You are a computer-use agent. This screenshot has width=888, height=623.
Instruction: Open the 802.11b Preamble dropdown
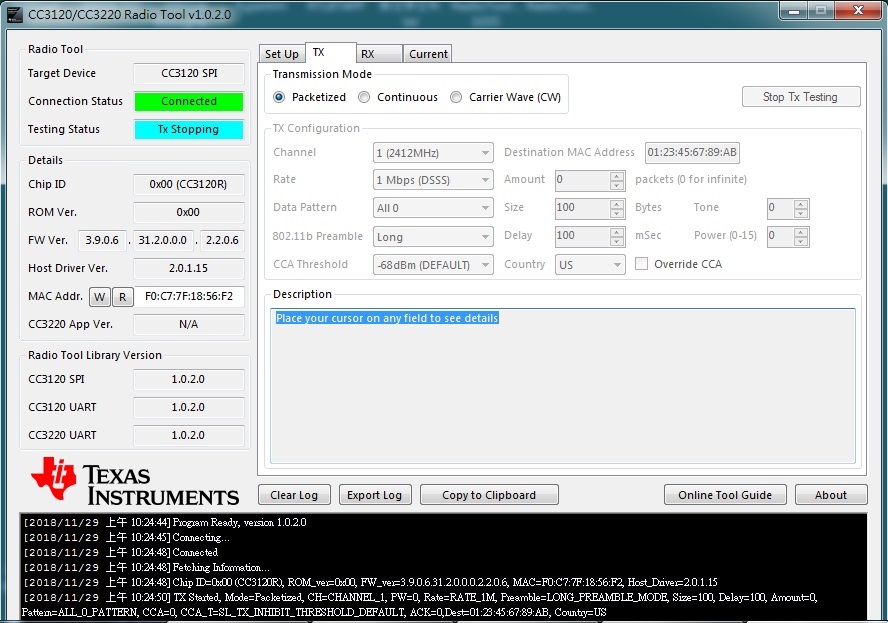pos(433,237)
